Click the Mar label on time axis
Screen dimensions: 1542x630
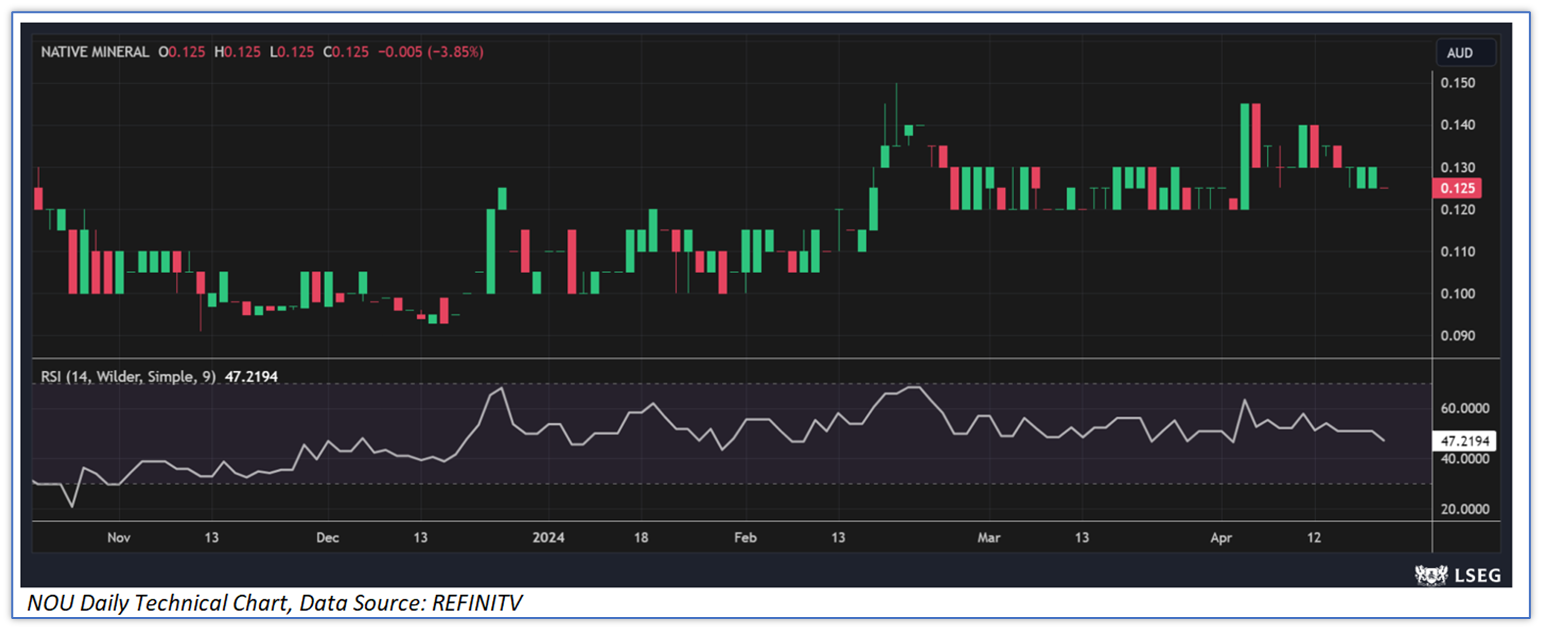(x=989, y=537)
